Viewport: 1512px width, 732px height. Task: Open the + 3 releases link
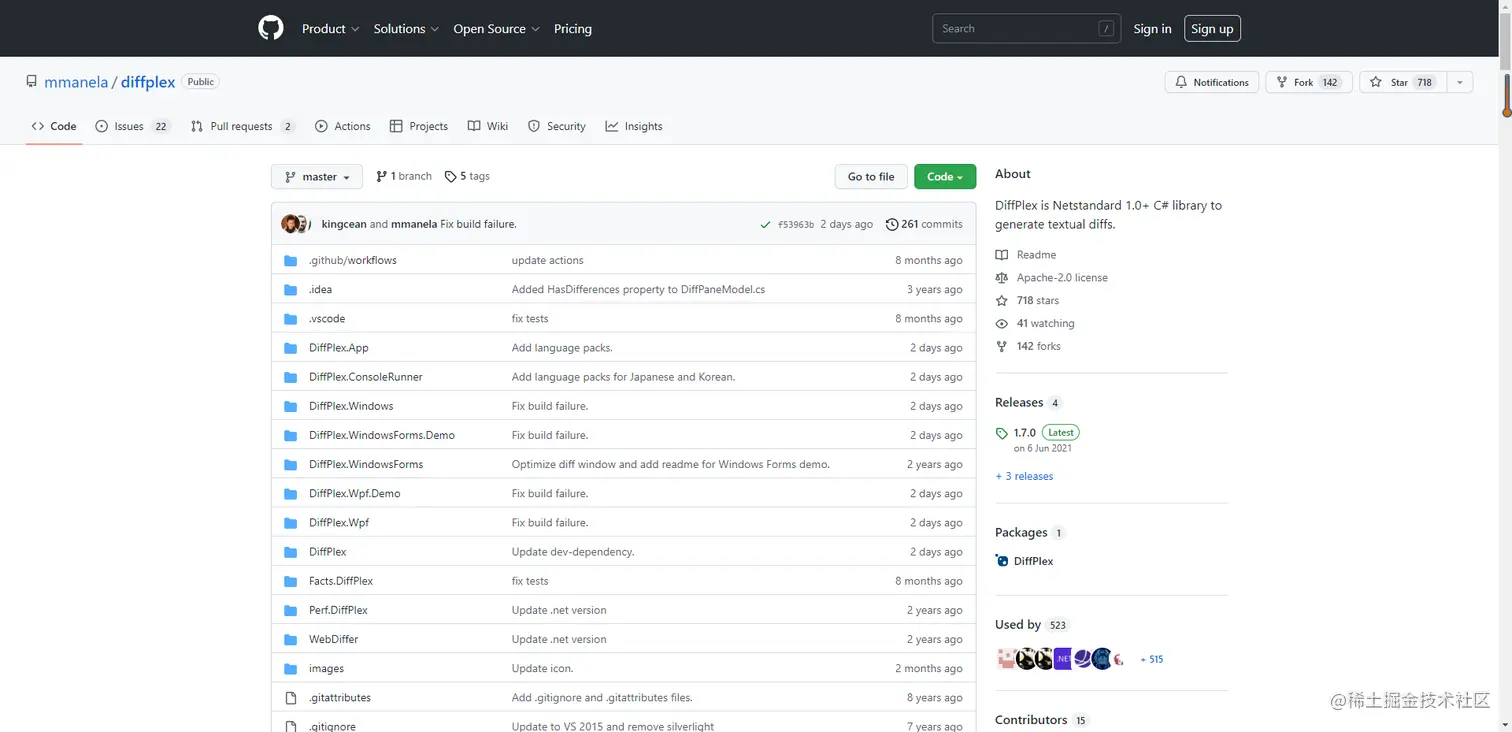pyautogui.click(x=1024, y=476)
